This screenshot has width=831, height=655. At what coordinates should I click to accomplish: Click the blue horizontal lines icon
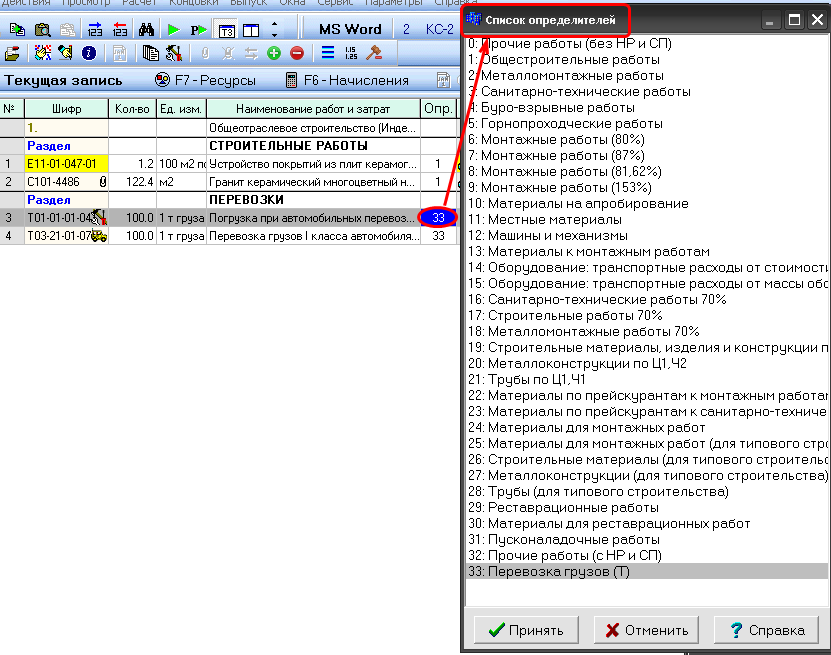(328, 53)
